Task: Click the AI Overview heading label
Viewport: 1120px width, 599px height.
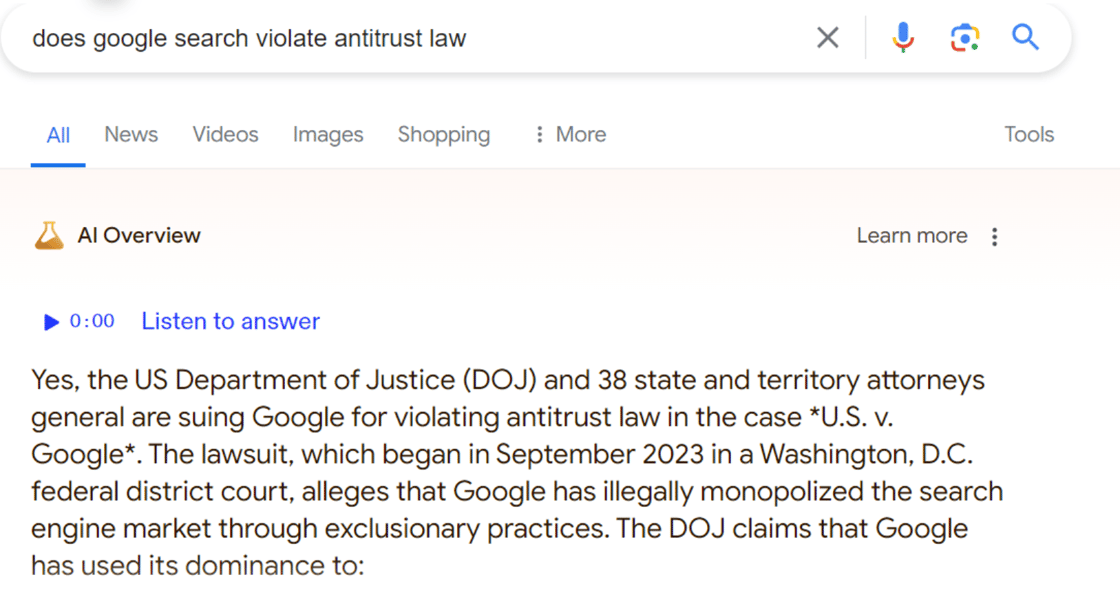Action: [x=139, y=236]
